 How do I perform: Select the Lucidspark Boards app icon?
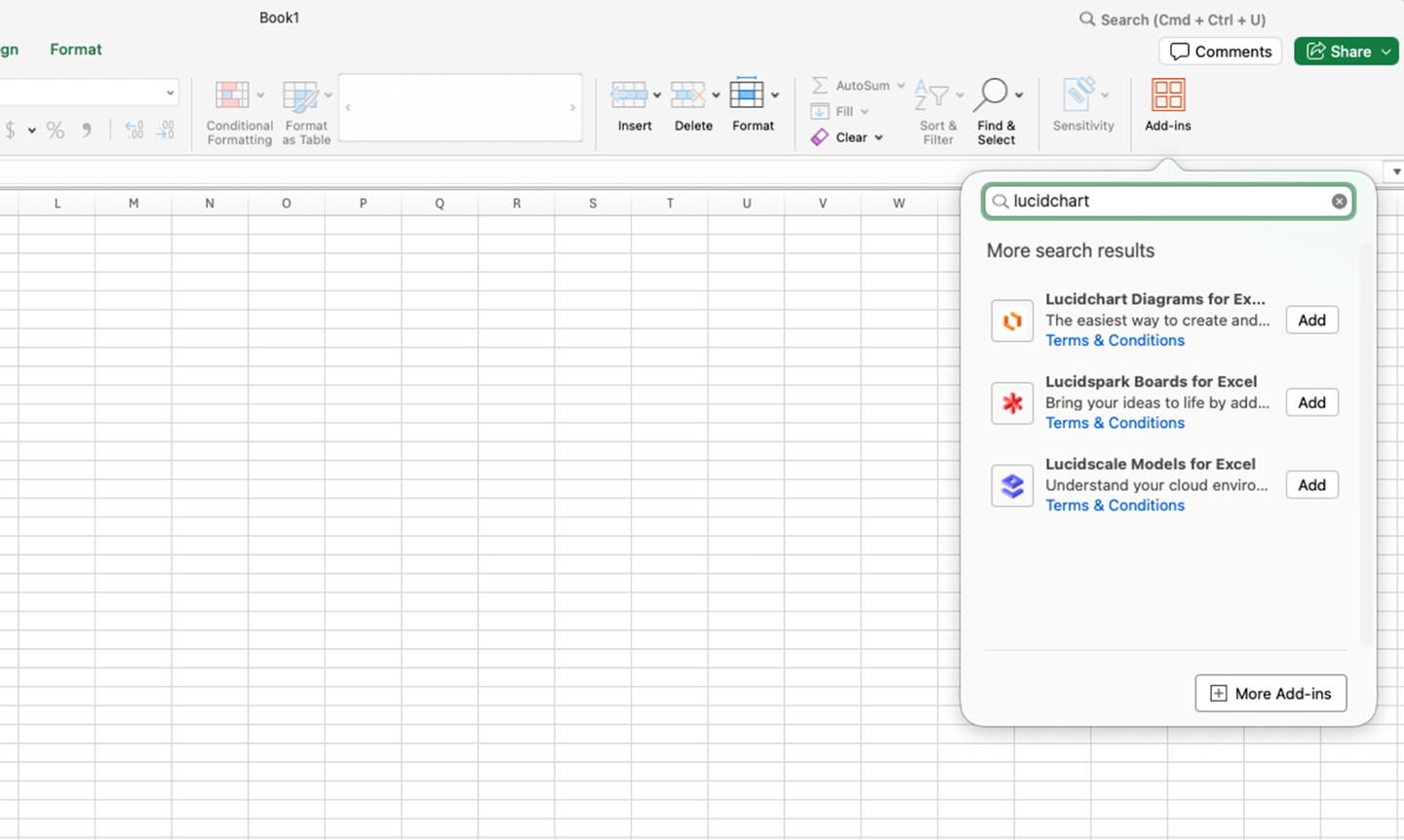point(1012,403)
